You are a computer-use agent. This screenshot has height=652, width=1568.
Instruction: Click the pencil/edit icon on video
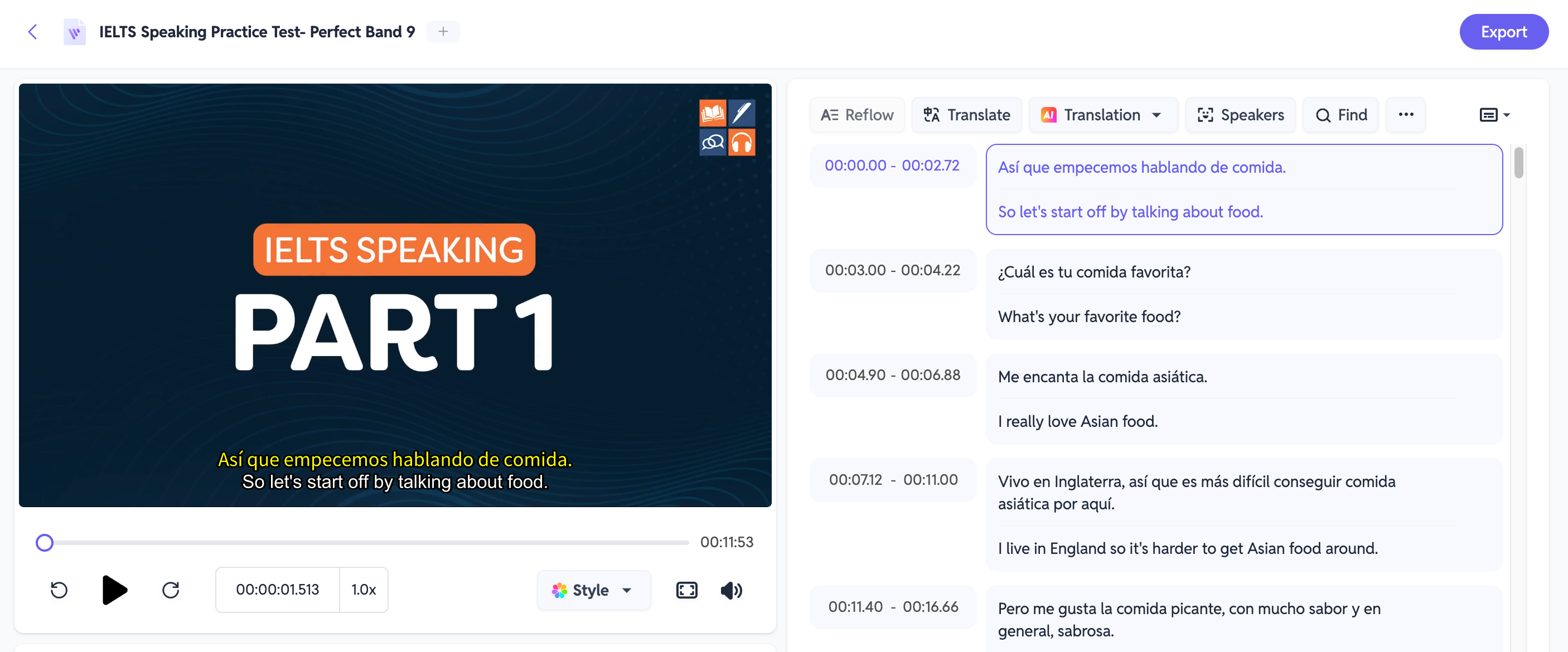coord(744,113)
